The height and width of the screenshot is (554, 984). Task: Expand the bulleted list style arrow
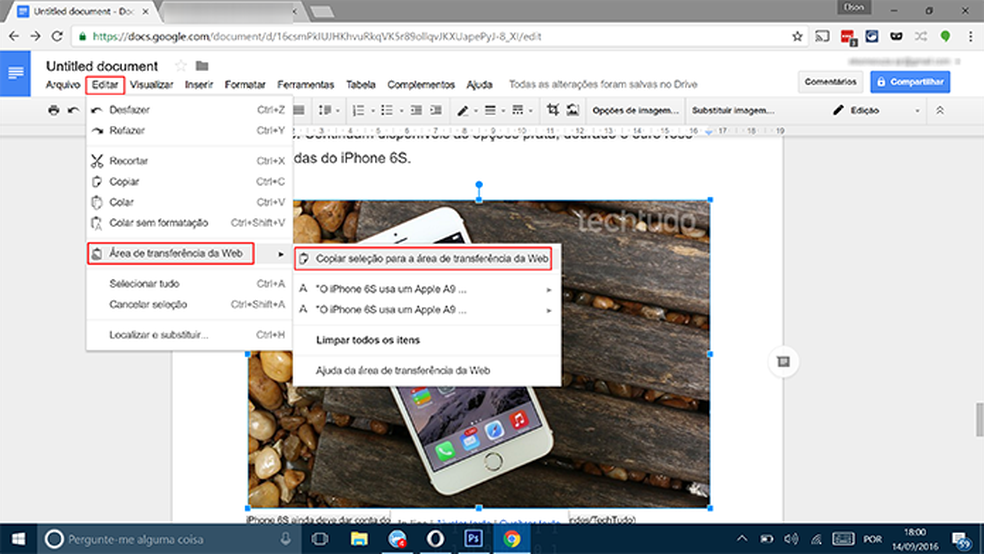click(402, 111)
